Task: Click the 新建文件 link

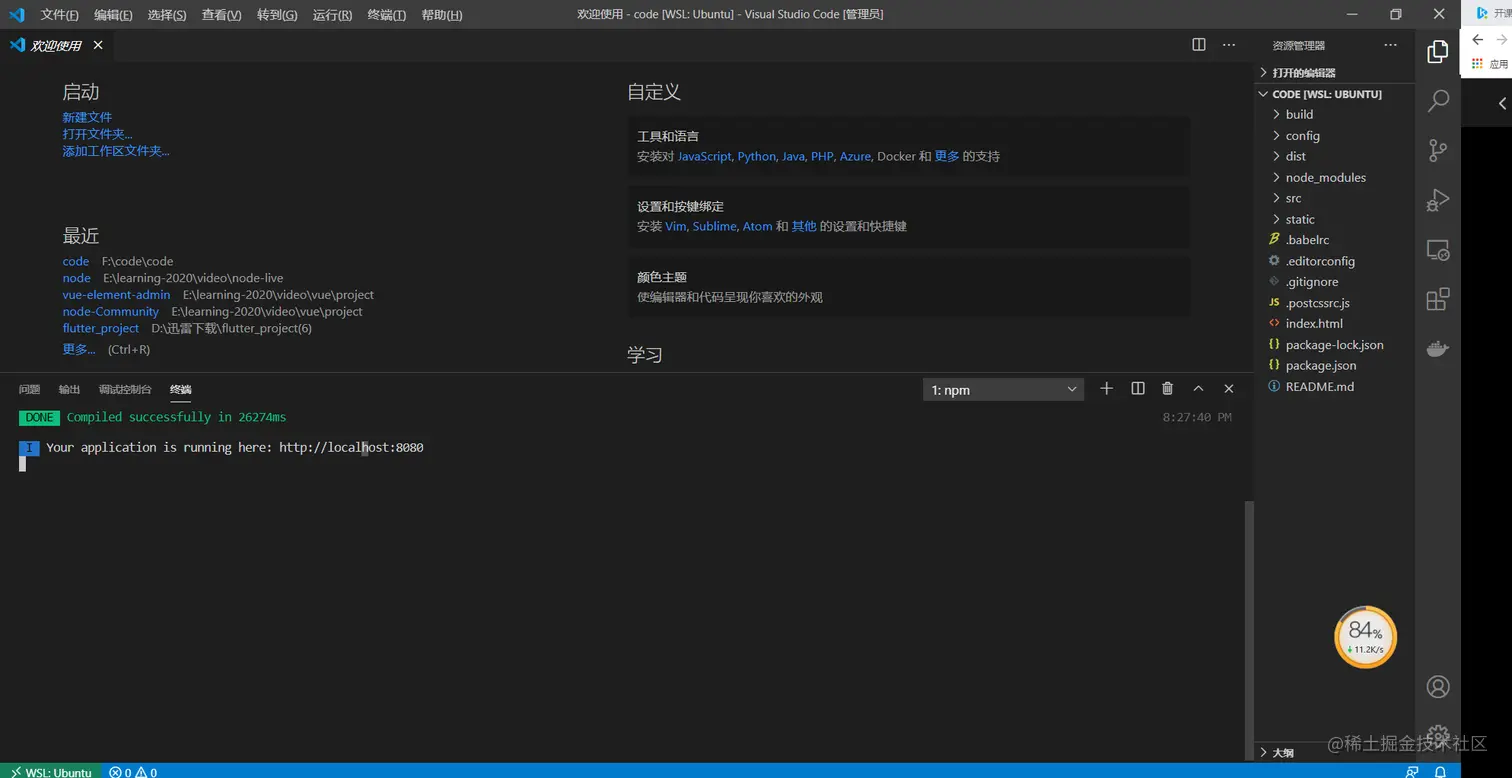Action: [x=87, y=117]
